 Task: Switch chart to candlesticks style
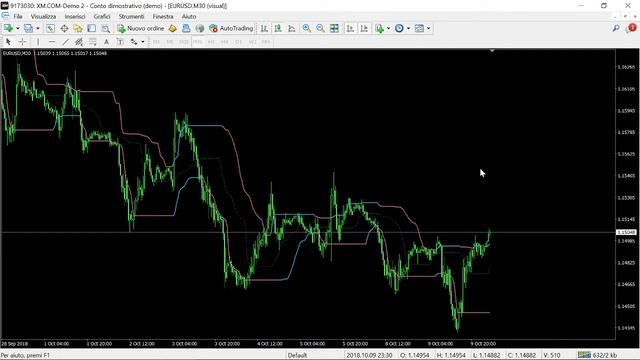point(278,28)
